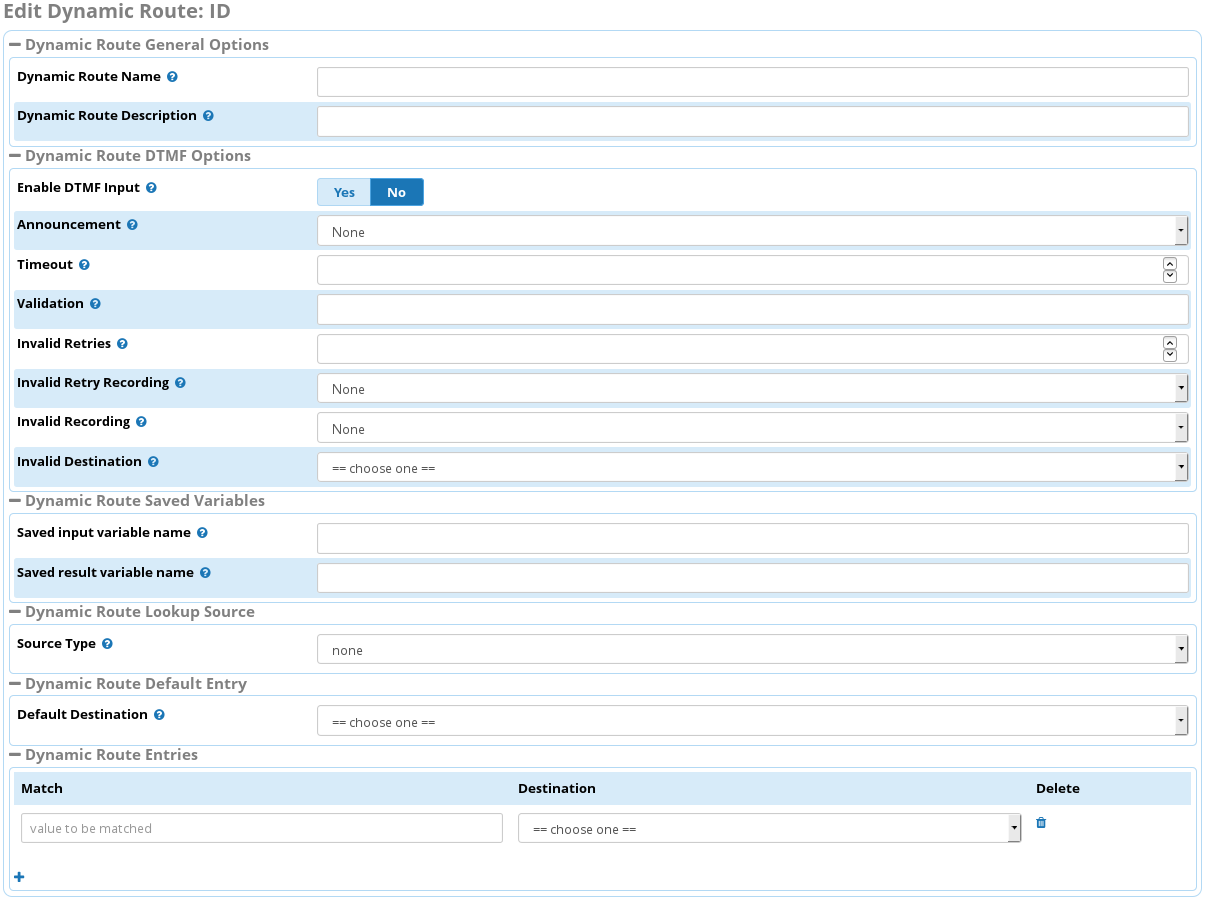
Task: Collapse Dynamic Route Saved Variables section
Action: point(15,500)
